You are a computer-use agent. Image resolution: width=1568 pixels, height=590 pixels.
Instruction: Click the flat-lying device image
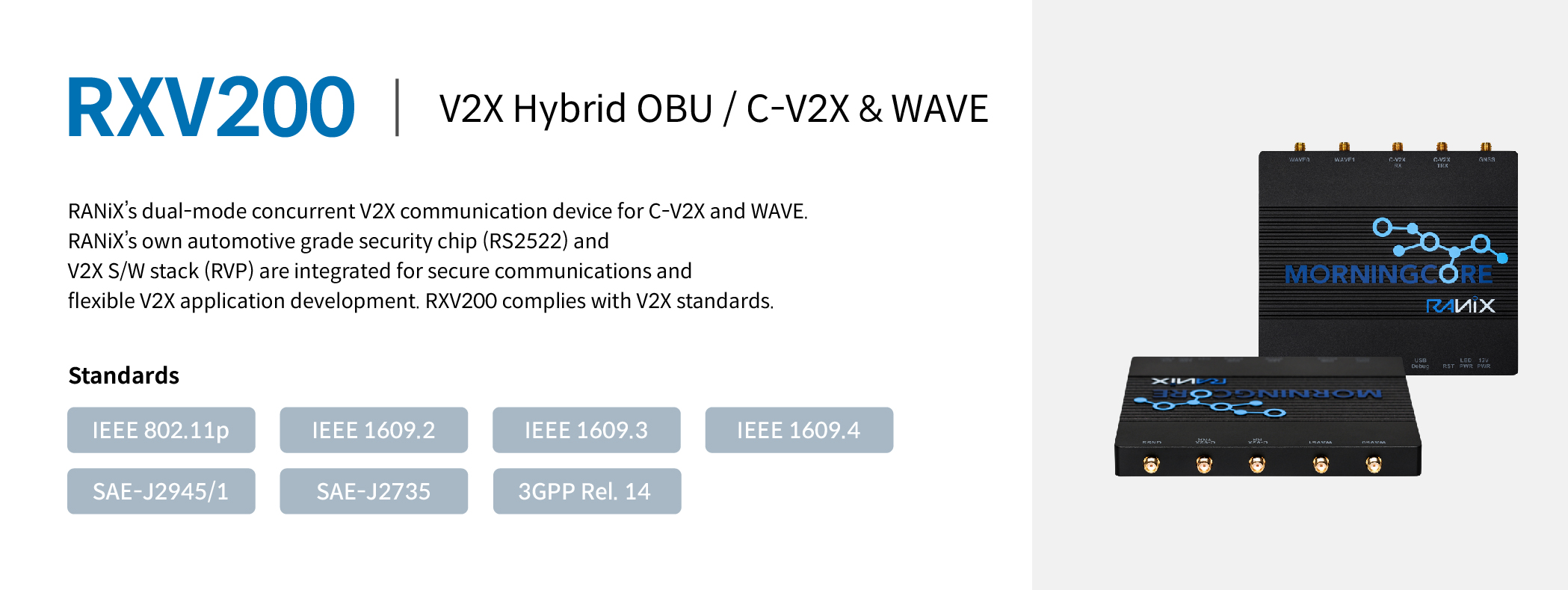tap(1268, 417)
